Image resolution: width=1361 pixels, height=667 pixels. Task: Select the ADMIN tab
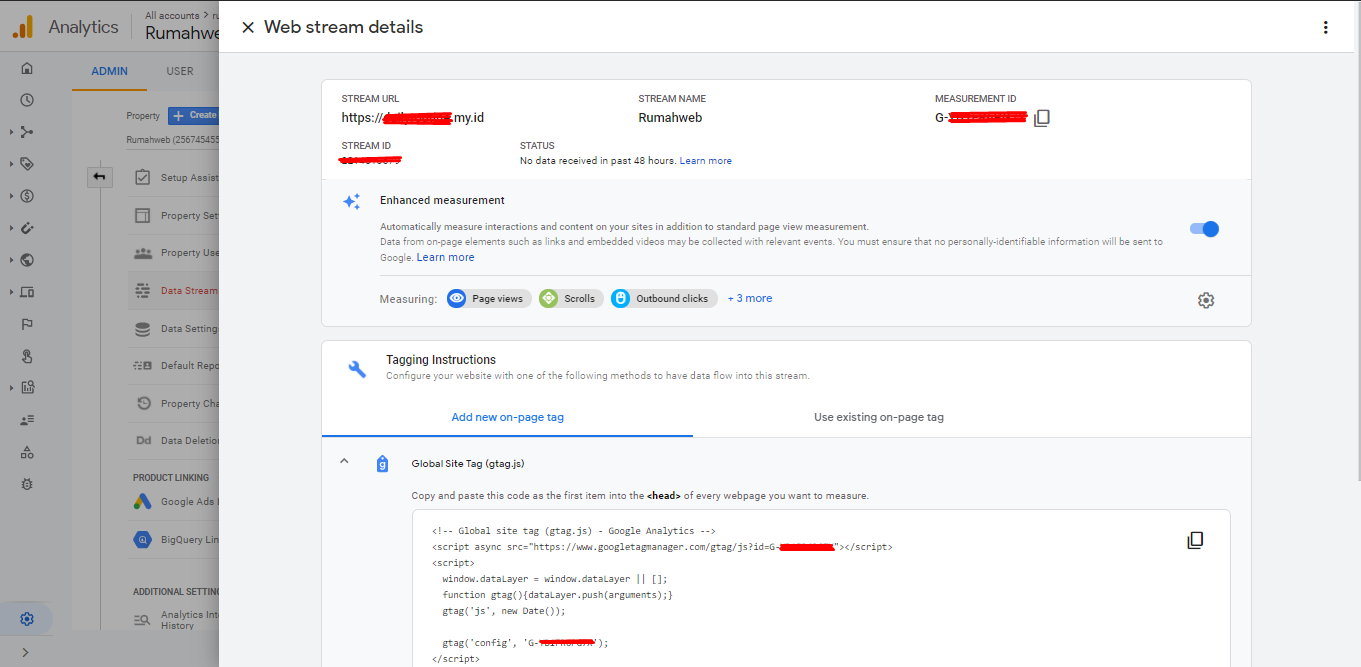pyautogui.click(x=110, y=71)
